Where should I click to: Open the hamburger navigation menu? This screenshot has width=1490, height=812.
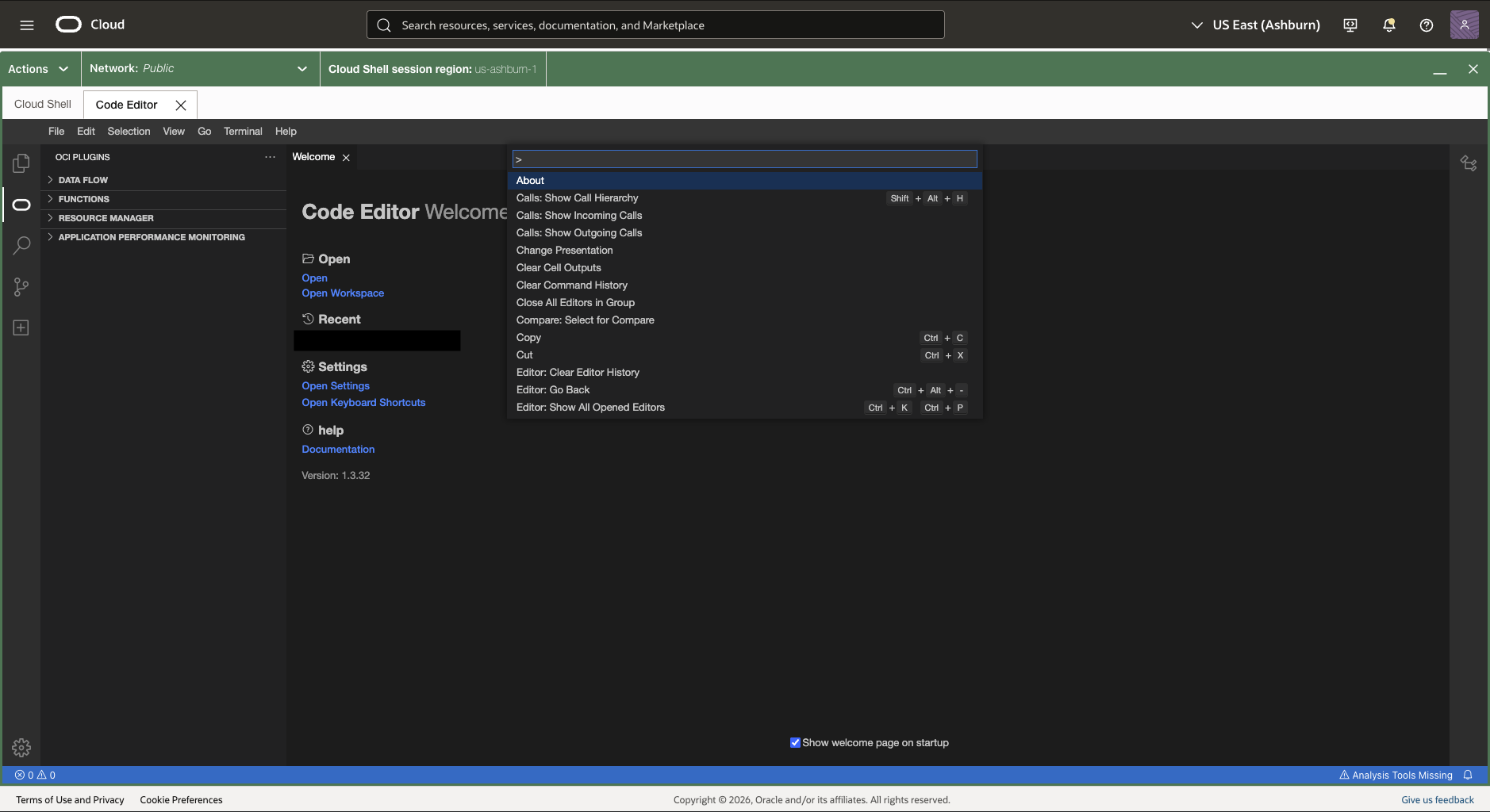pos(27,25)
